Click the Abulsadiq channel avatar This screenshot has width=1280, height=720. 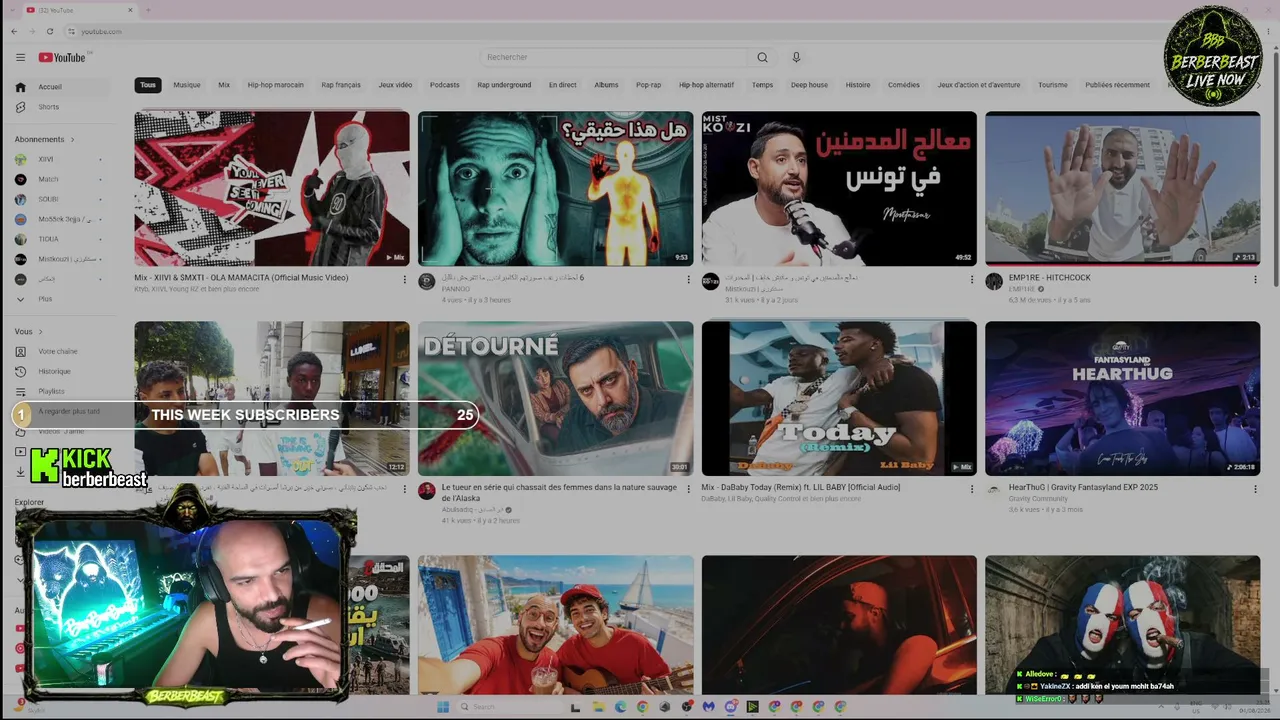click(427, 491)
